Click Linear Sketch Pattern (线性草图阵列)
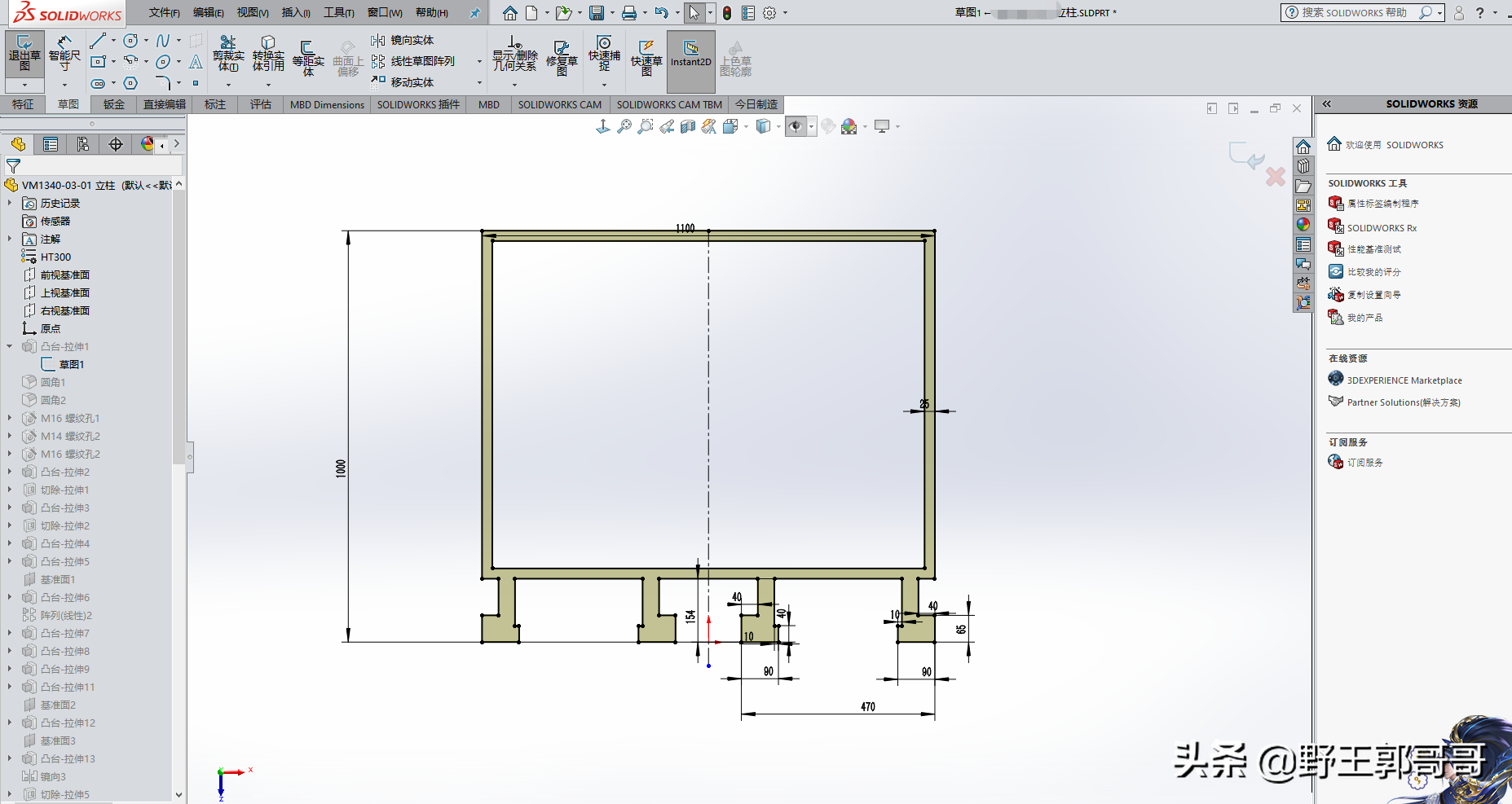Screen dimensions: 1512x804 413,61
